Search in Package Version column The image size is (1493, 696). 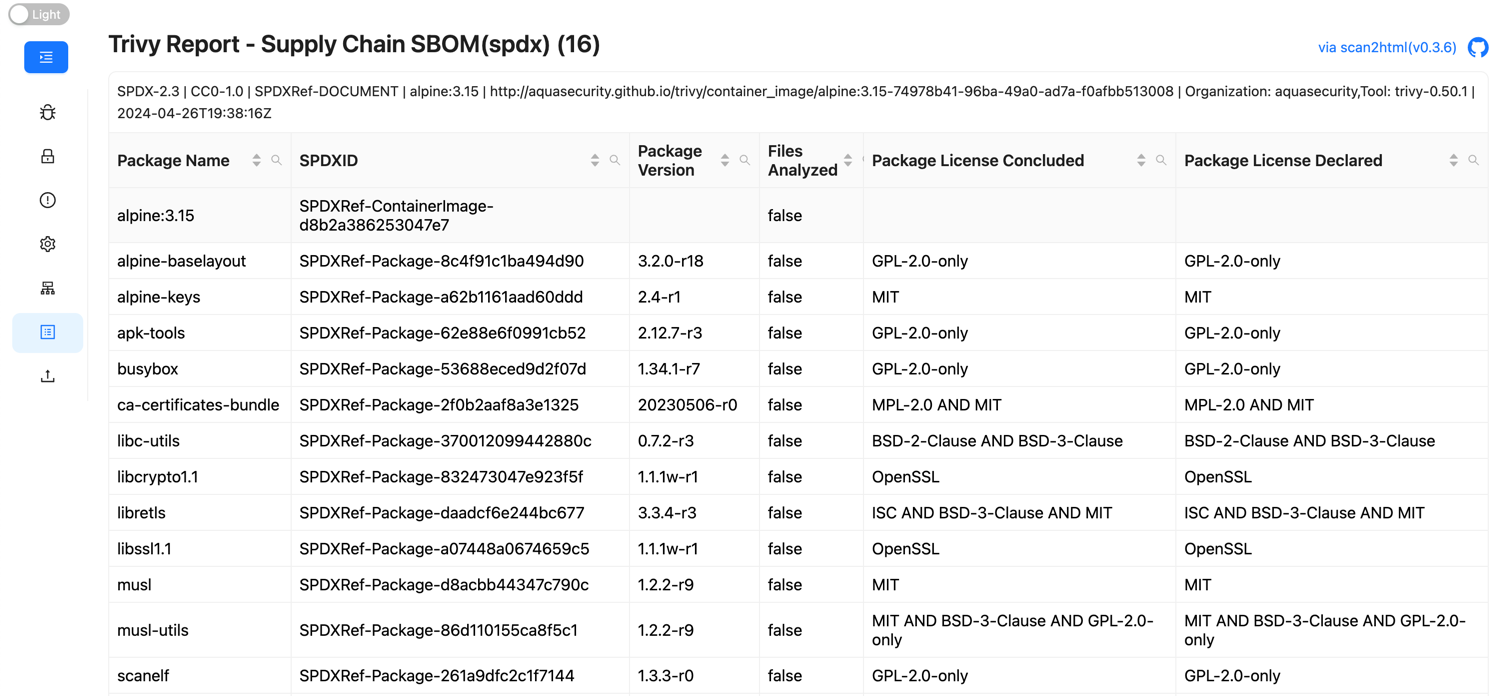pyautogui.click(x=745, y=160)
